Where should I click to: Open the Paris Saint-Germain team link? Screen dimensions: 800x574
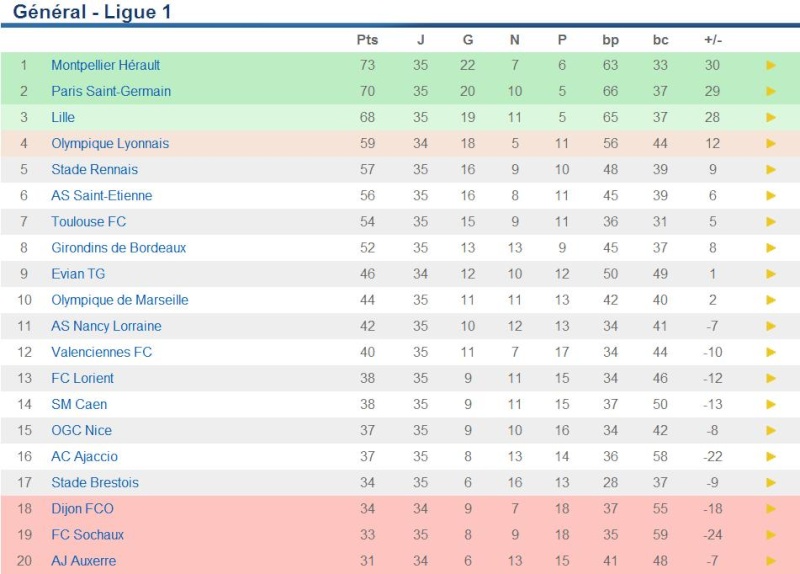pos(111,91)
